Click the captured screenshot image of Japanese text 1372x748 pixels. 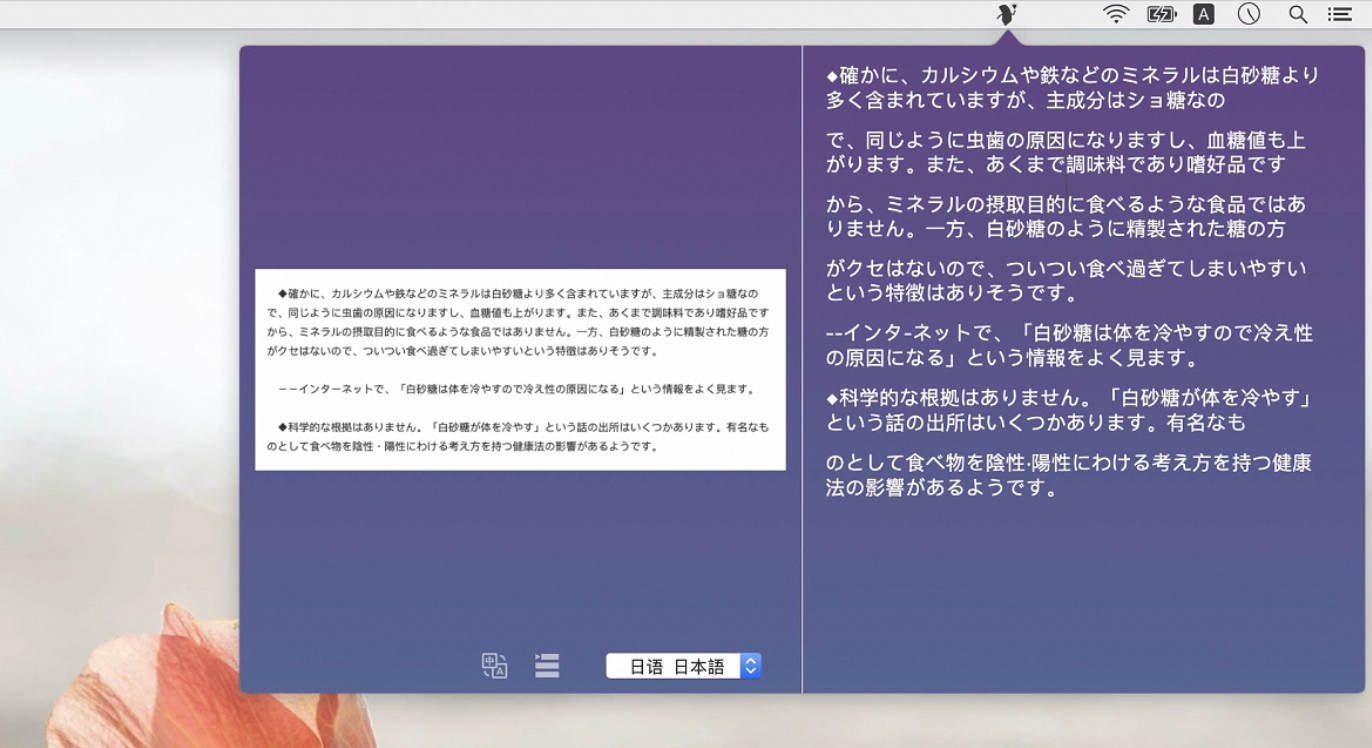point(520,369)
